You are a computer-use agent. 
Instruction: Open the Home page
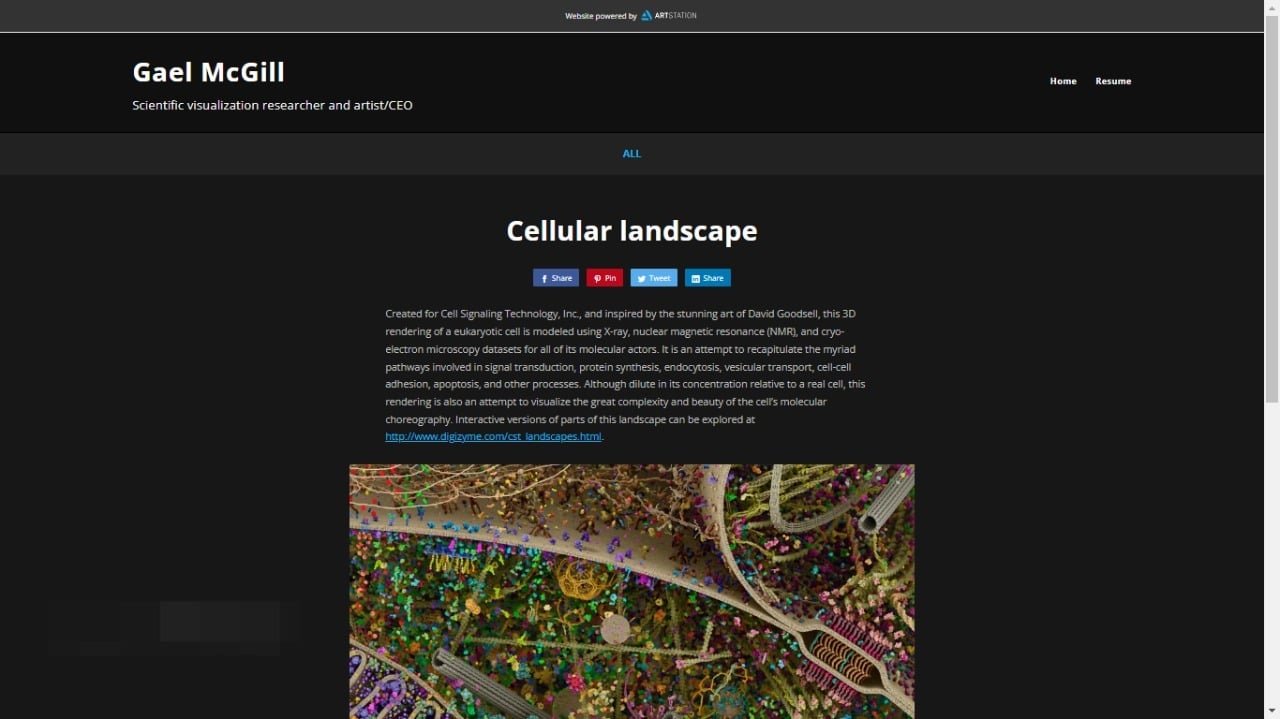click(x=1063, y=81)
